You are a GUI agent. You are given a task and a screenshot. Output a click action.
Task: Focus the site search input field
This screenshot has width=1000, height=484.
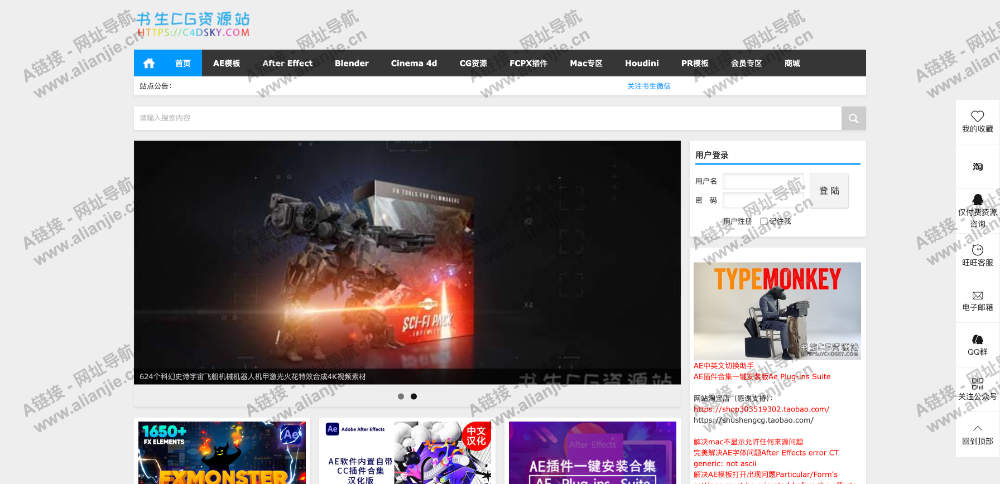coord(488,118)
